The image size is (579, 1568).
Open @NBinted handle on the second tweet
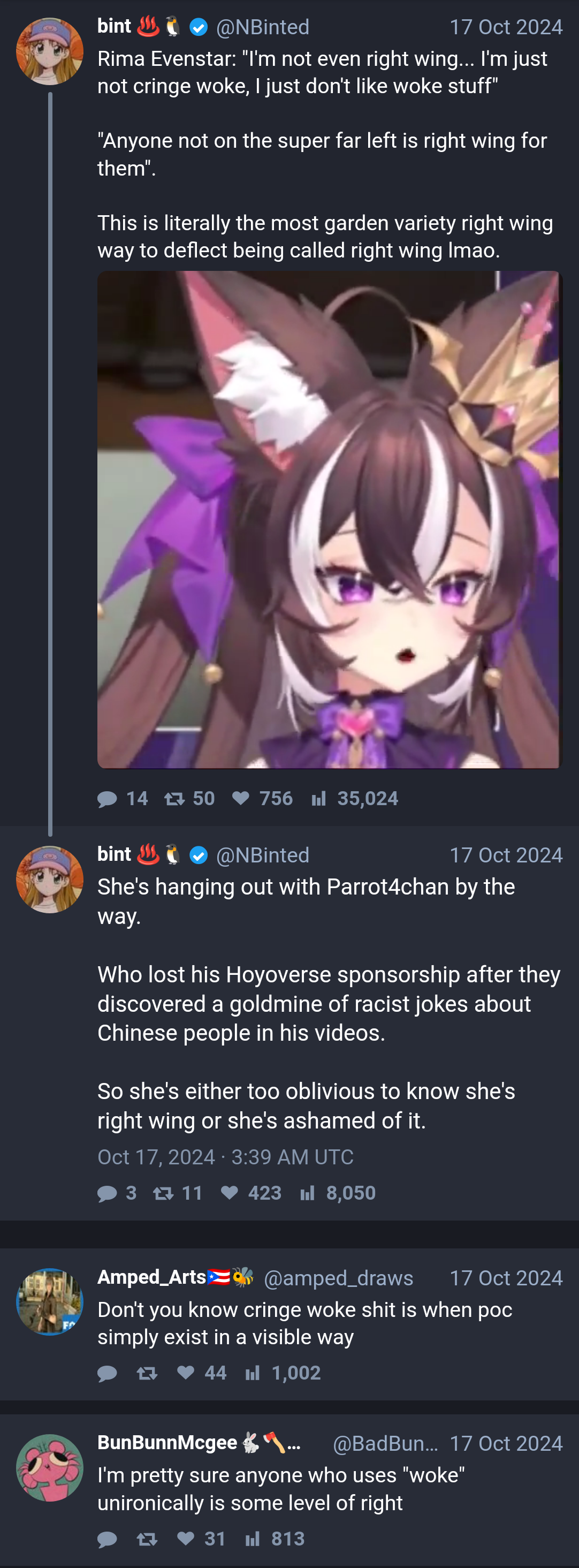[x=263, y=855]
